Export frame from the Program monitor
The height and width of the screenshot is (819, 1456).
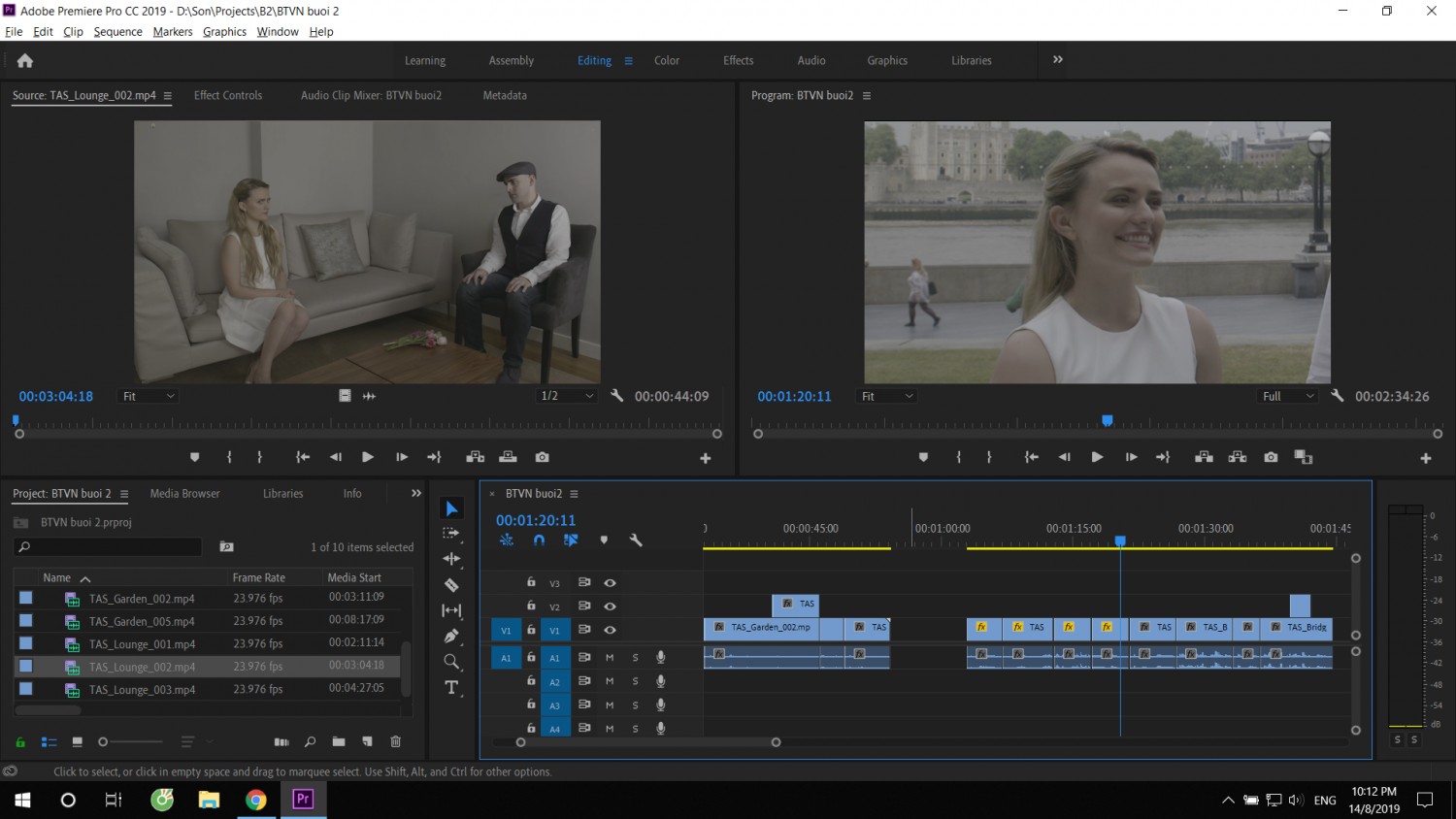1271,457
